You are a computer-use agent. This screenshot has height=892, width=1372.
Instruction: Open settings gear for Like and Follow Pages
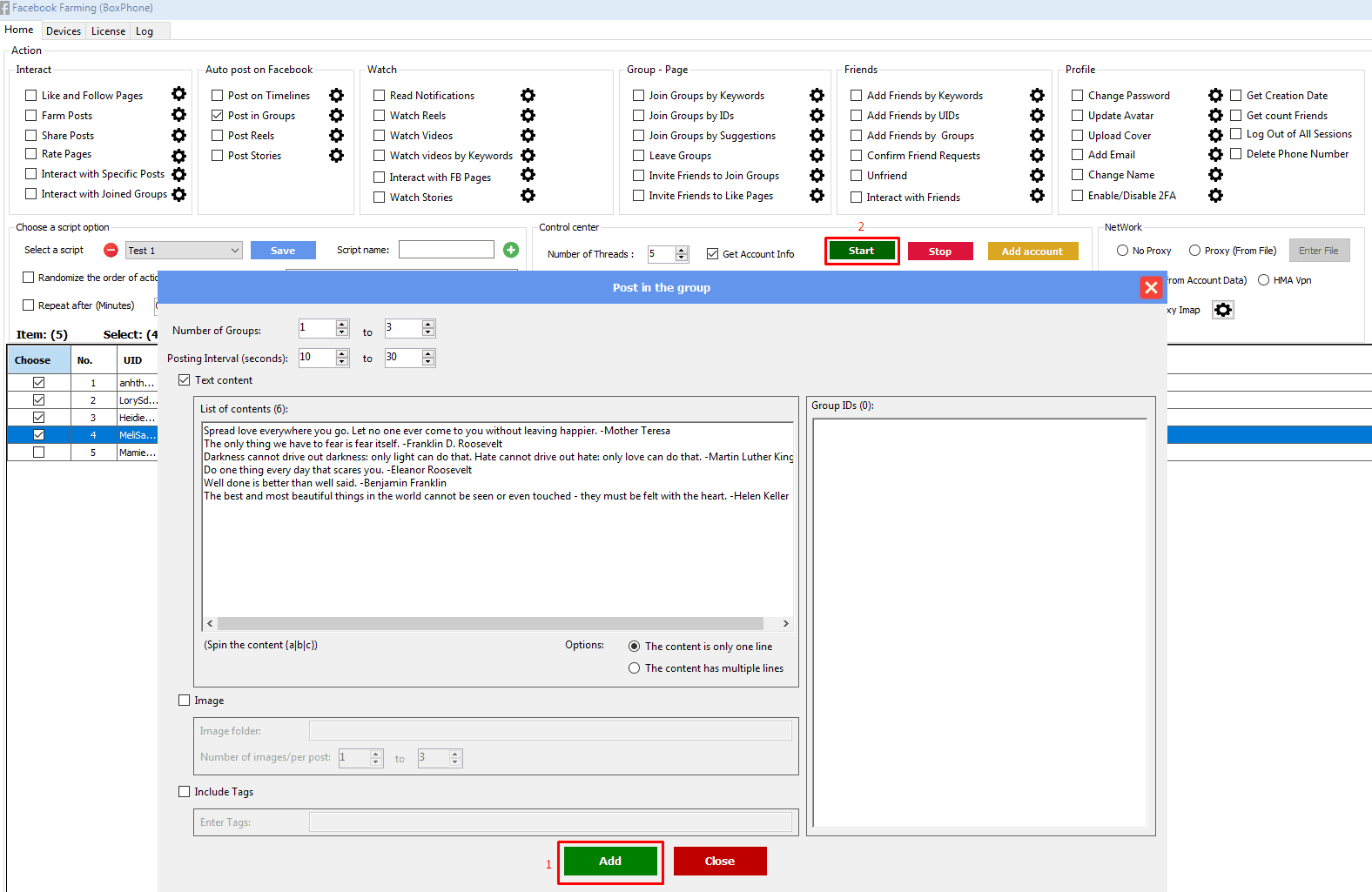(178, 94)
